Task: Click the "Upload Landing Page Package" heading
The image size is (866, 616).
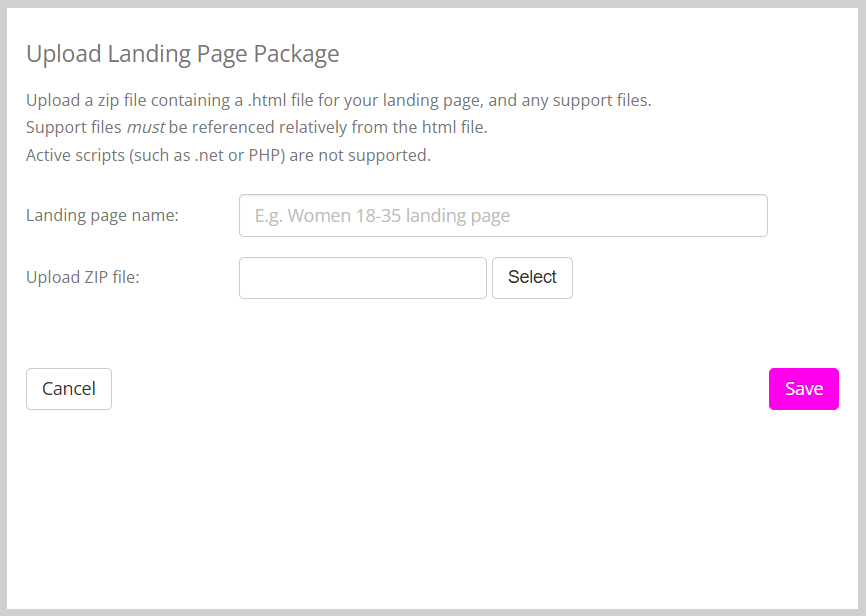Action: [182, 54]
